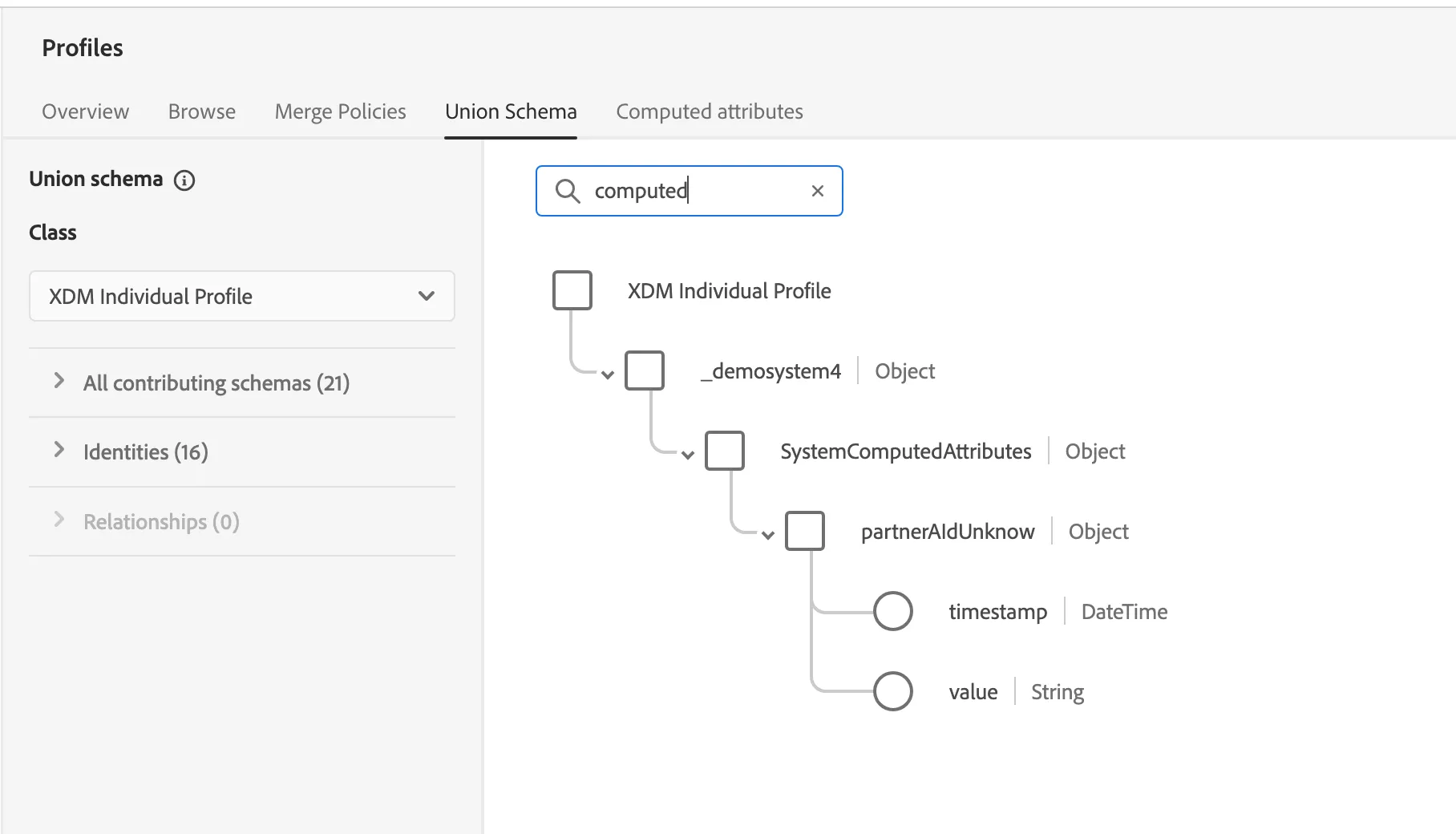The width and height of the screenshot is (1456, 834).
Task: Switch to the Browse tab
Action: (x=202, y=111)
